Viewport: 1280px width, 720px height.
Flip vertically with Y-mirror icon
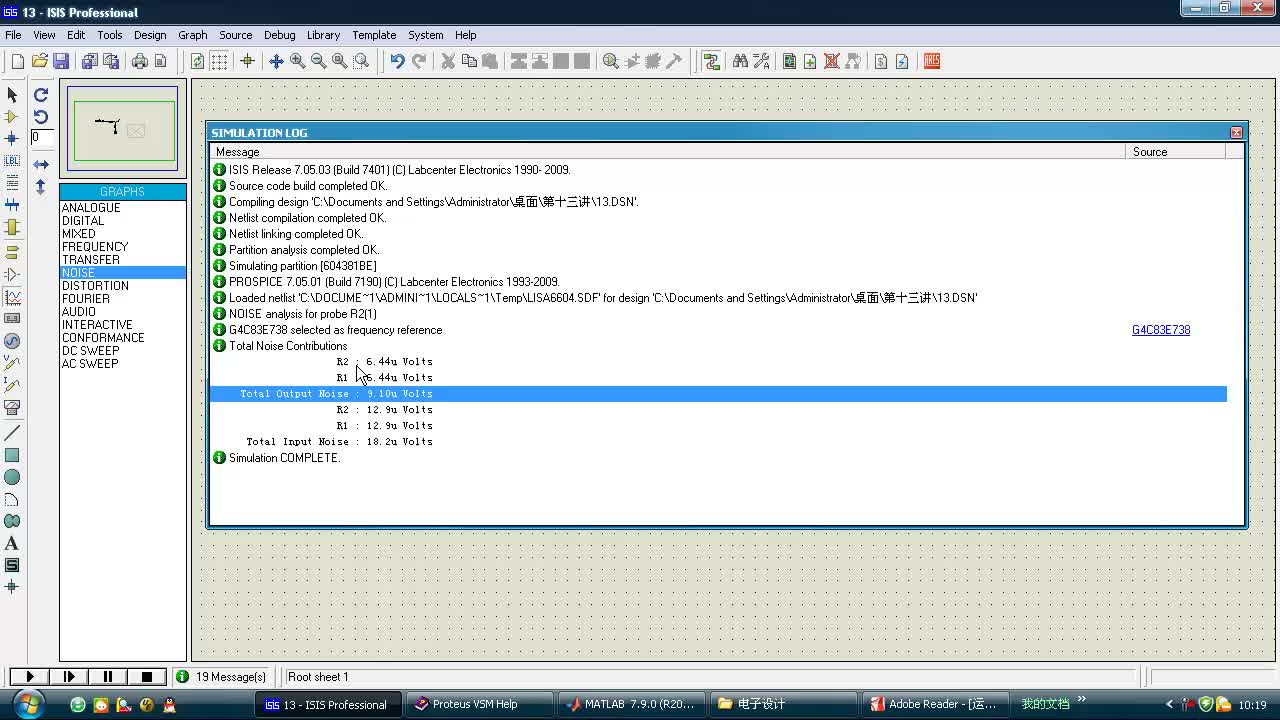click(41, 186)
